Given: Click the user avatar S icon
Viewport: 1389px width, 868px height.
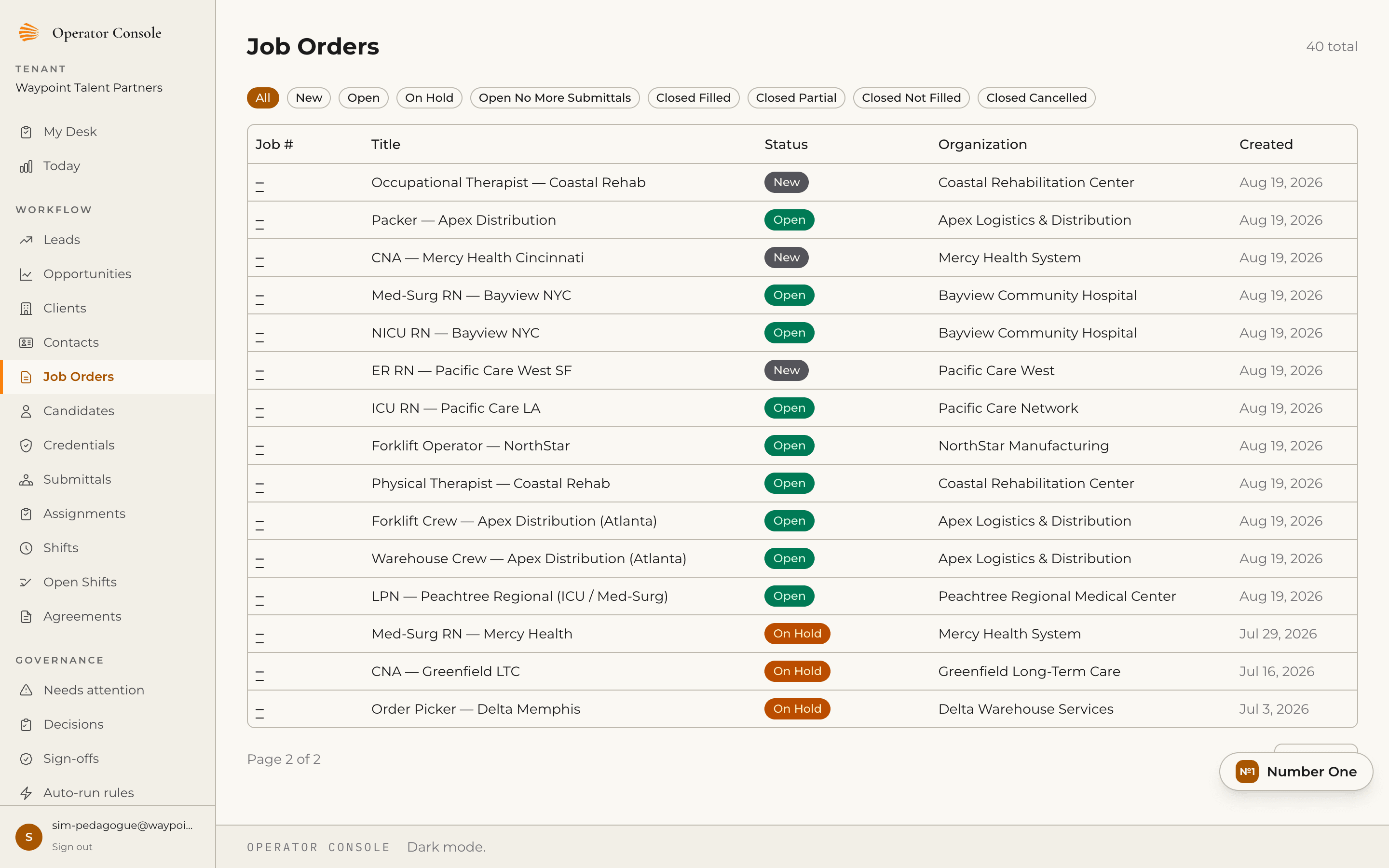Looking at the screenshot, I should pos(29,837).
